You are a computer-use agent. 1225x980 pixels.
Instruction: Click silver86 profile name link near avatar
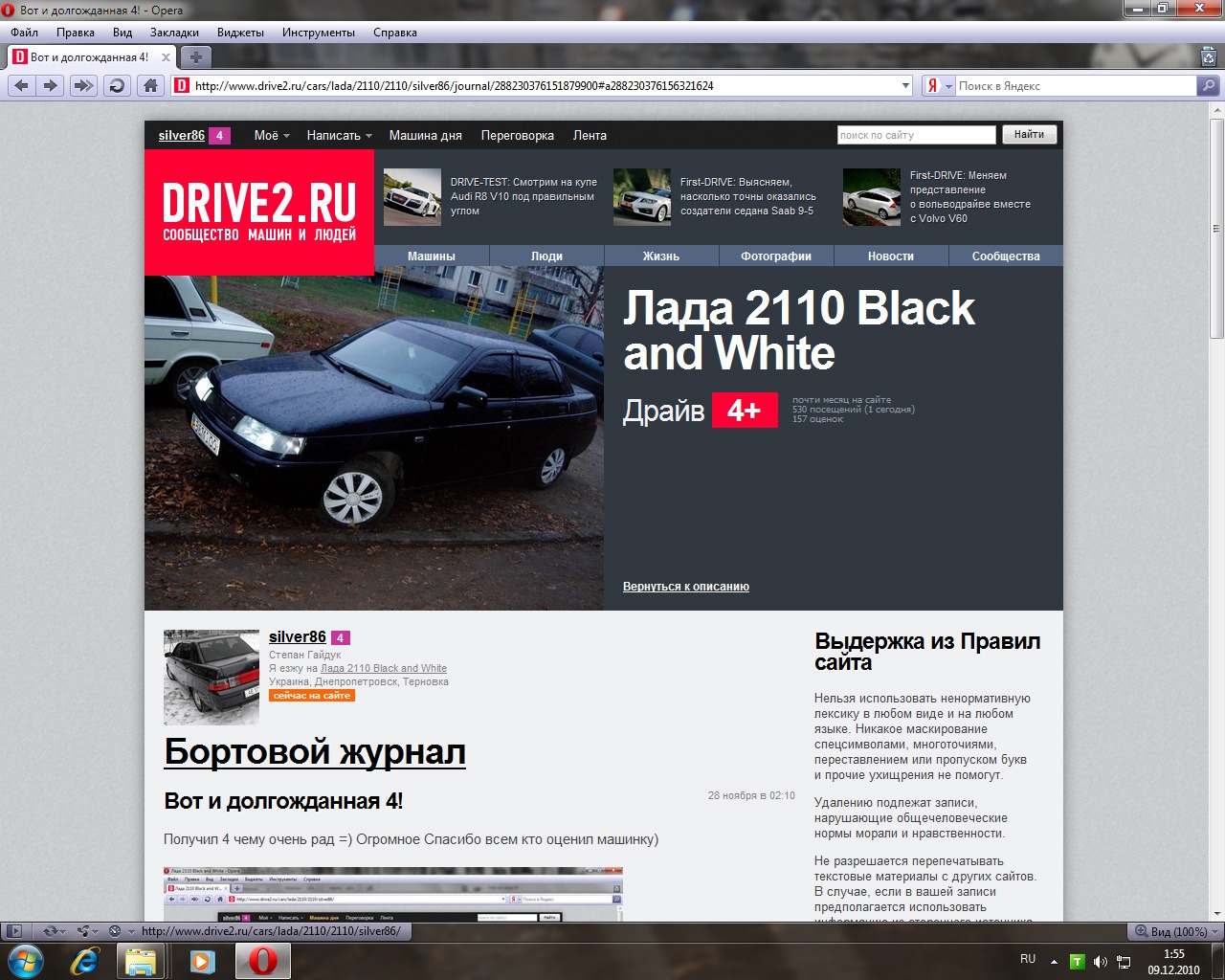coord(298,636)
